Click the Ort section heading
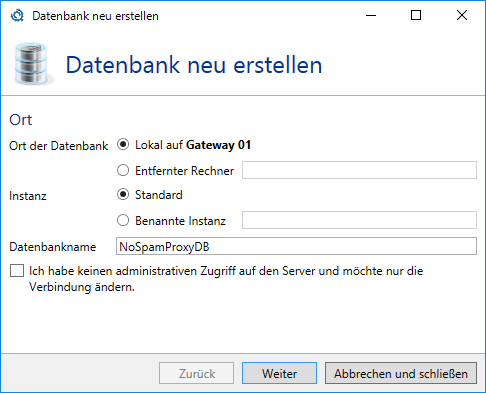 pos(21,120)
